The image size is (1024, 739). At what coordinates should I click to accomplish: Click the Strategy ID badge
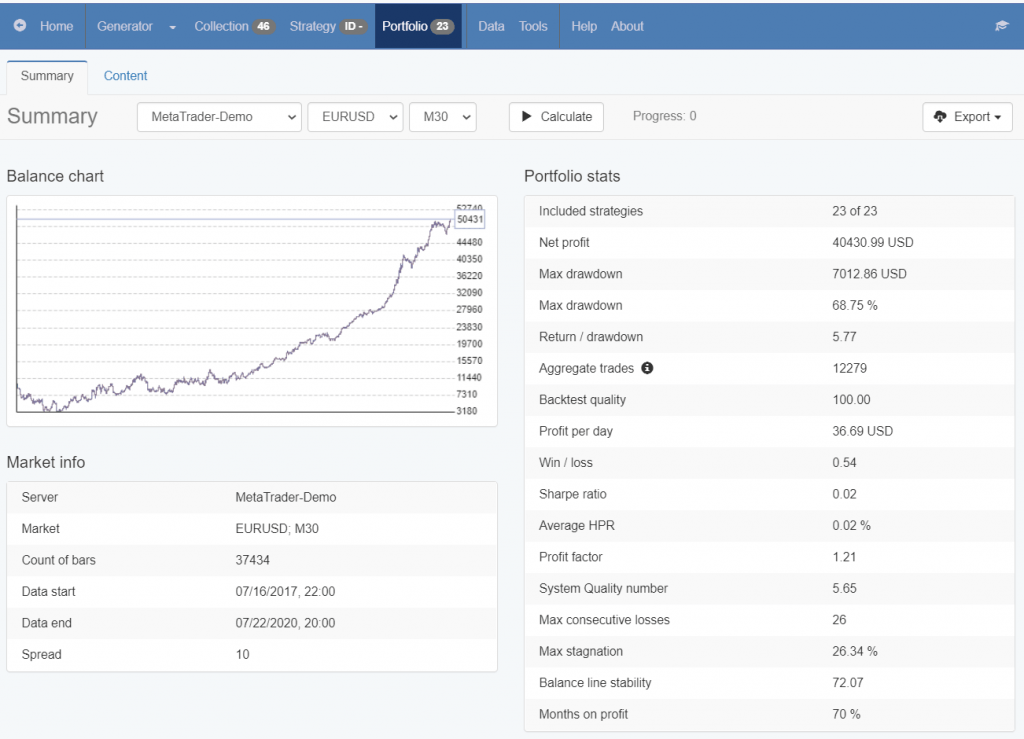(355, 26)
